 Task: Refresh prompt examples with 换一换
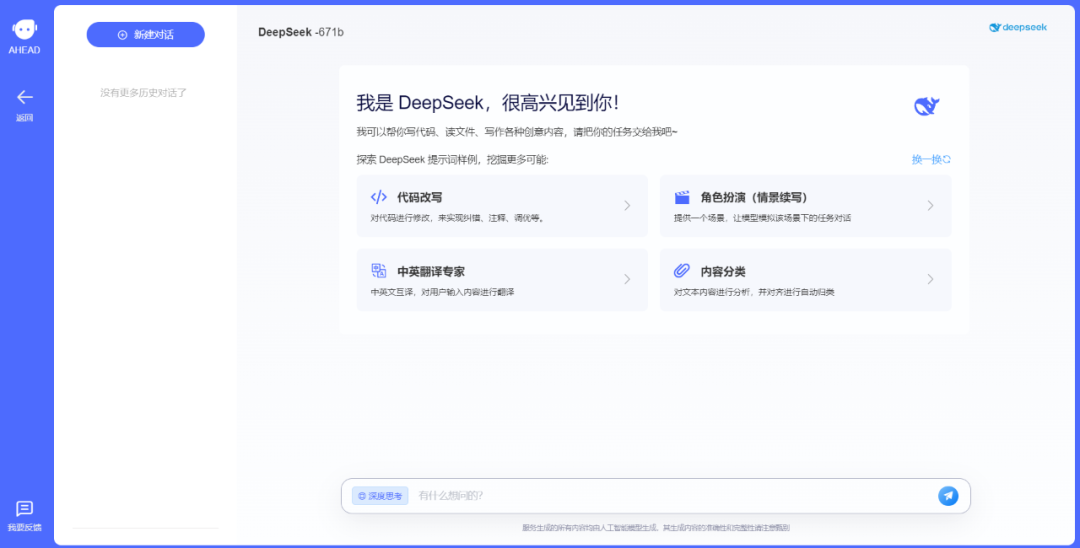pyautogui.click(x=931, y=159)
